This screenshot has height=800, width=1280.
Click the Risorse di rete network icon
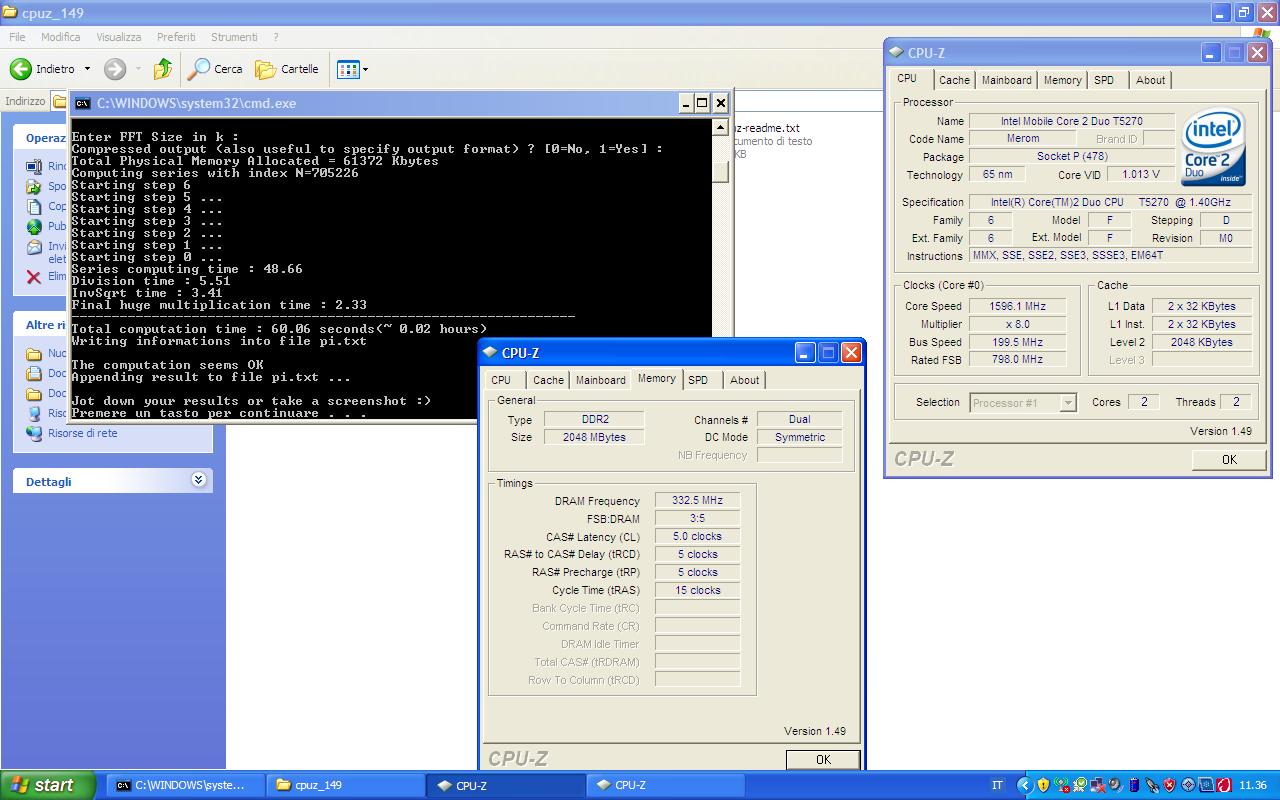[33, 433]
